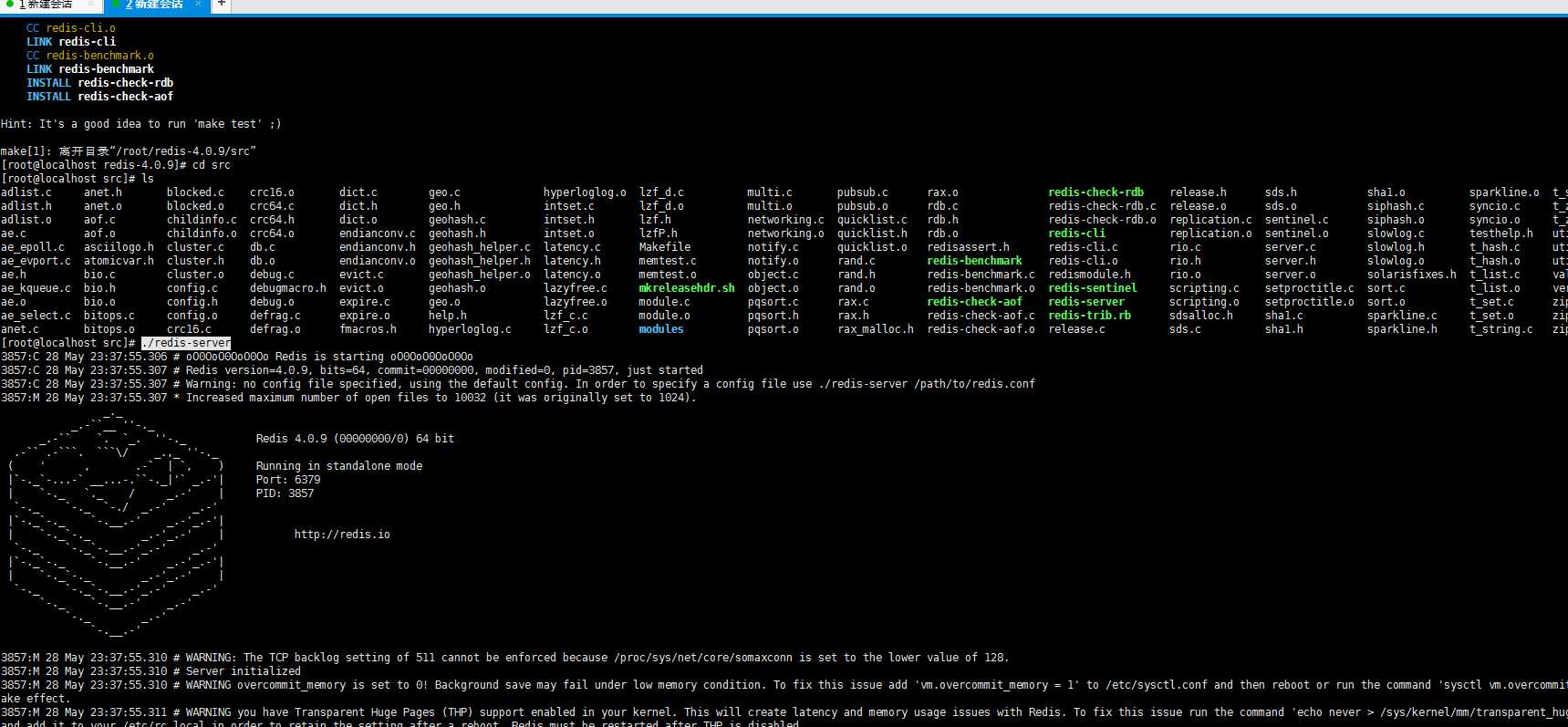
Task: Click 'Running in standalone mode' text
Action: (x=339, y=466)
